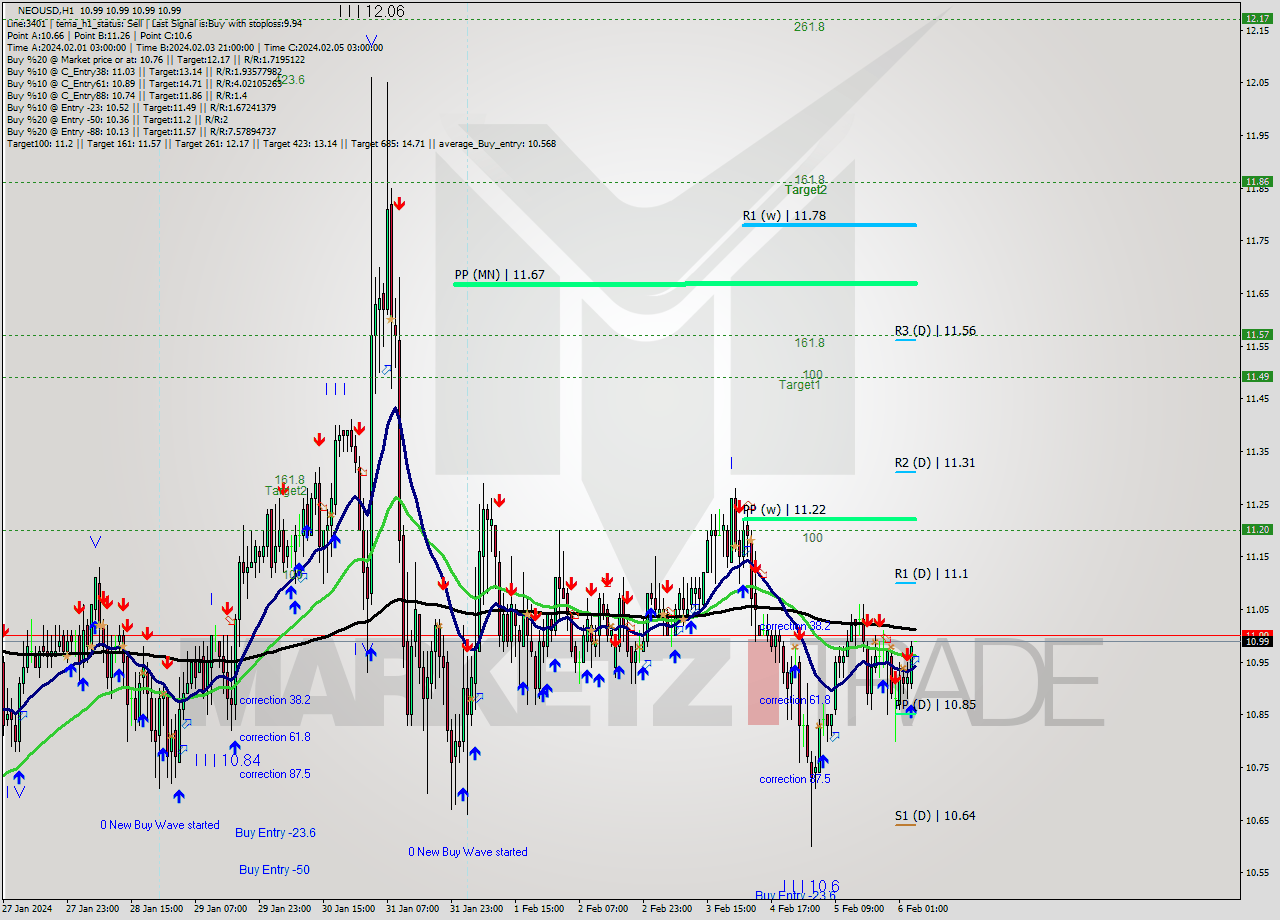
Task: Click the '31 Jan 07:00' time axis label
Action: tap(412, 909)
